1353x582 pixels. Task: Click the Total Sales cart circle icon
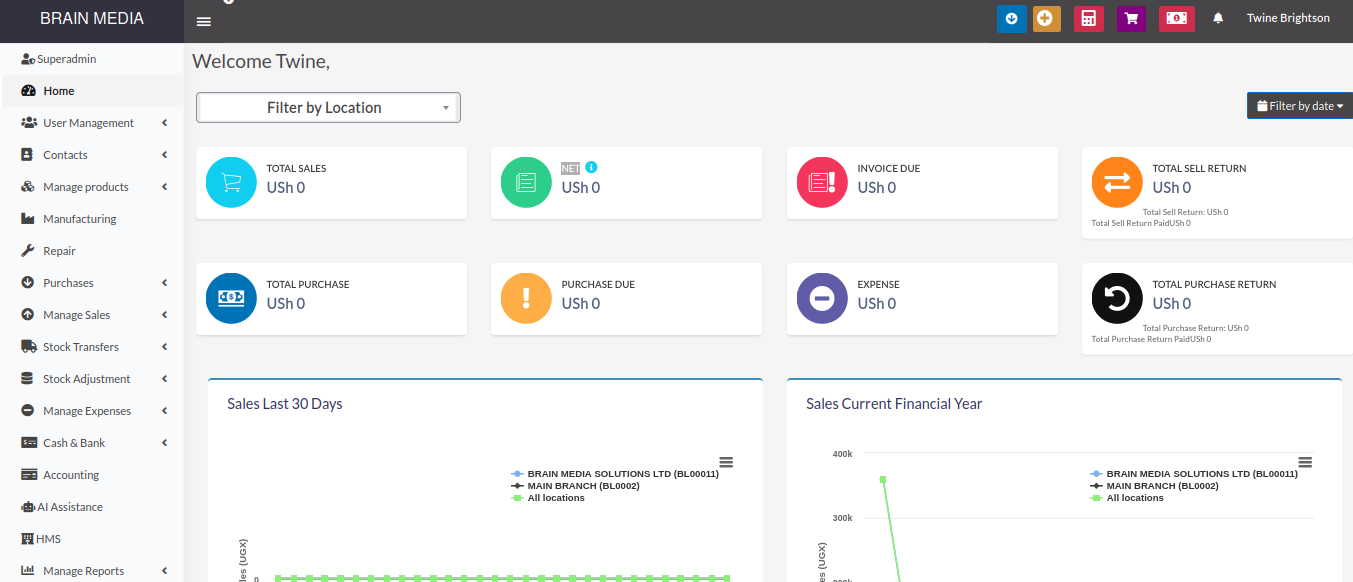(231, 183)
